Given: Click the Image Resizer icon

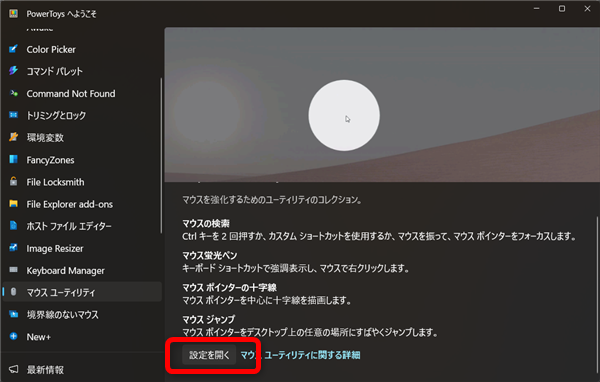Looking at the screenshot, I should pyautogui.click(x=13, y=248).
